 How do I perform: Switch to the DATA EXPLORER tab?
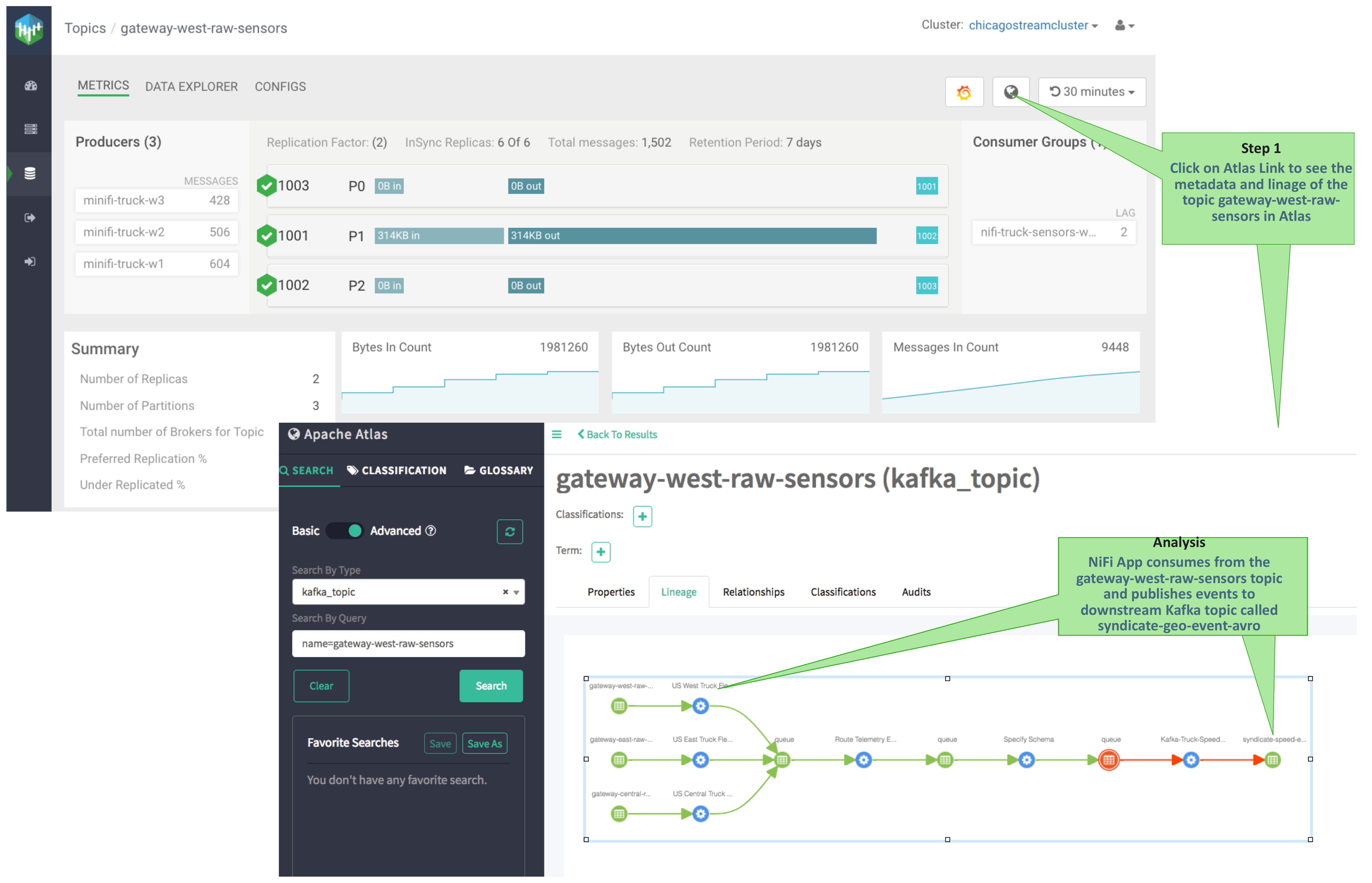[x=191, y=87]
